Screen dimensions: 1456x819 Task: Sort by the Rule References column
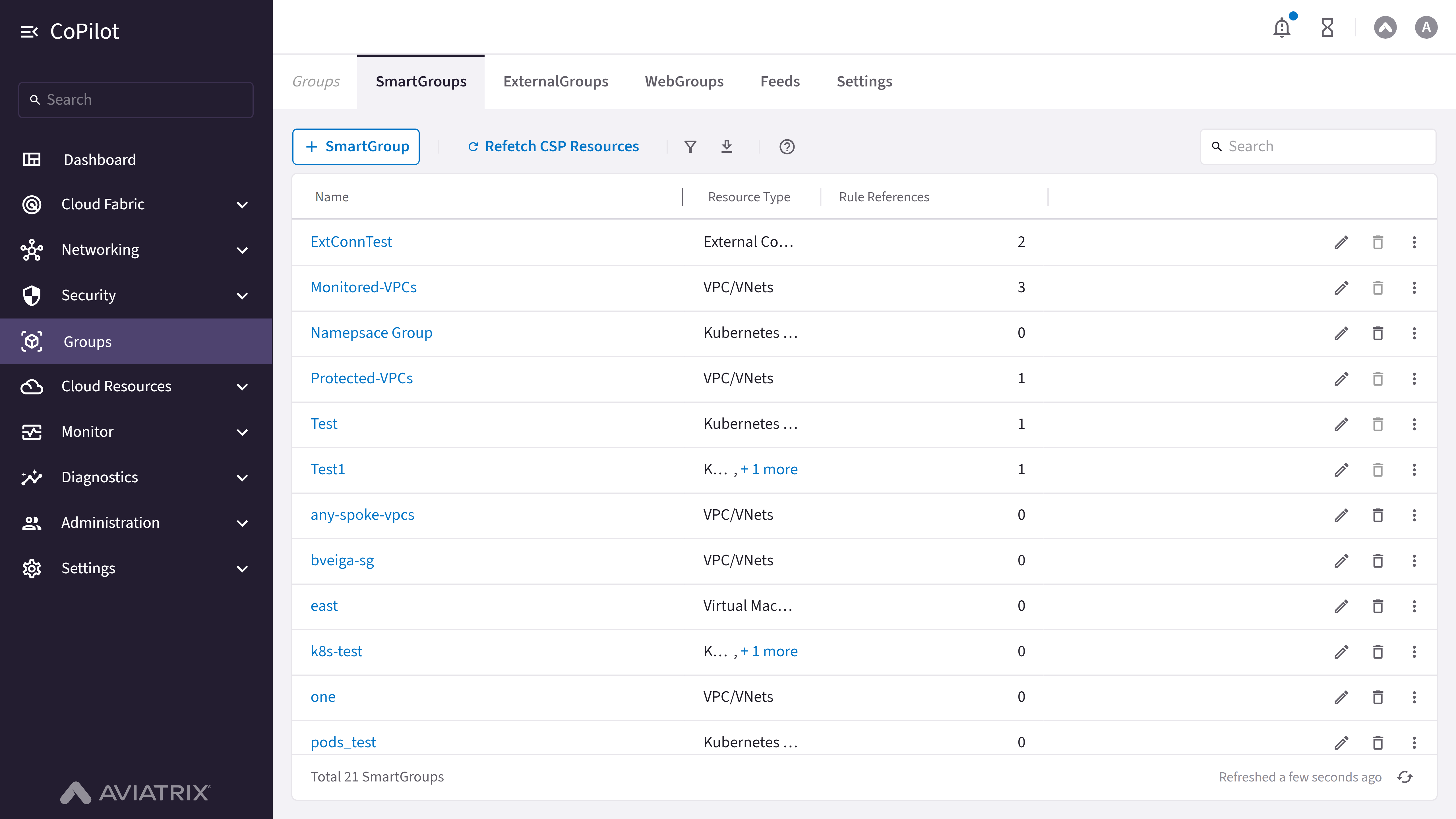click(884, 197)
